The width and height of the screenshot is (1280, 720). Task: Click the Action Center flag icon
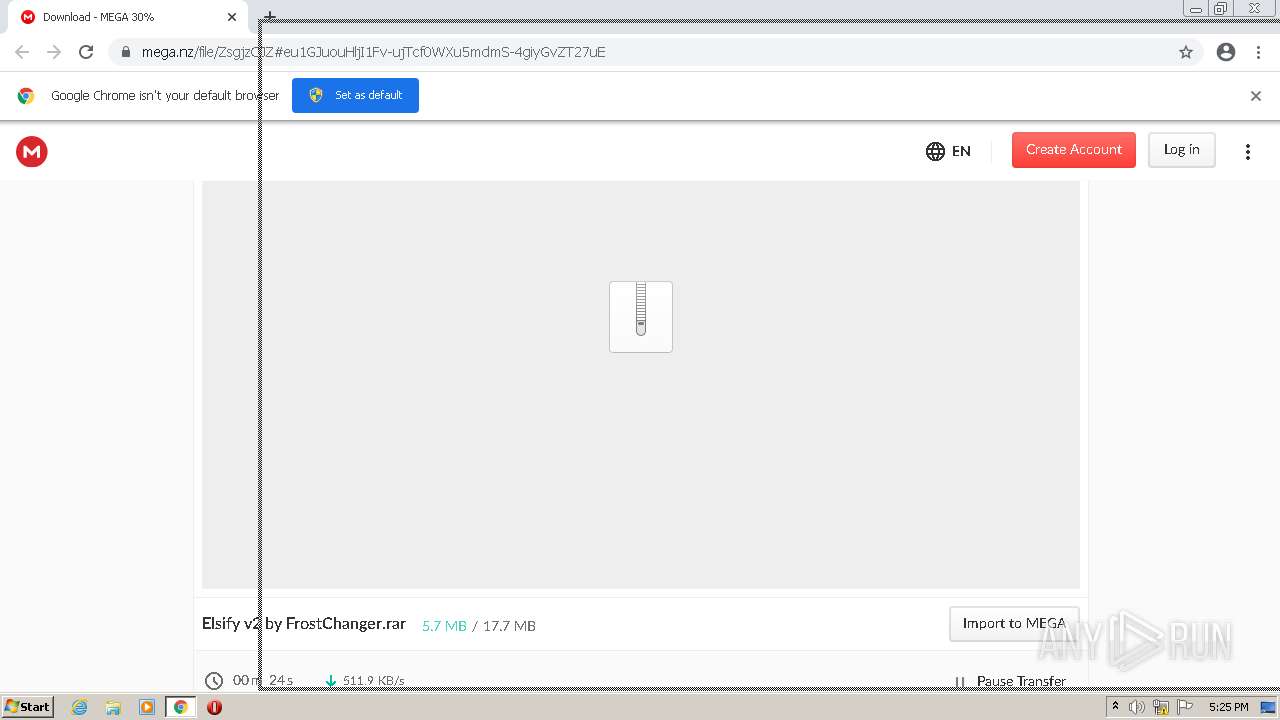pyautogui.click(x=1185, y=707)
